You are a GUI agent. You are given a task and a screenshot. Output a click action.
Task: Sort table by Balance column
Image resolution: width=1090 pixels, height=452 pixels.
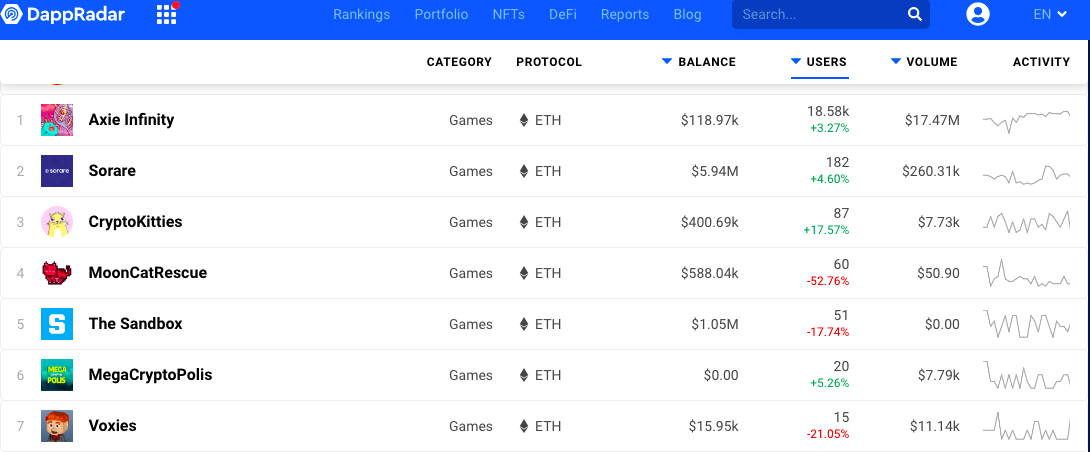[x=699, y=62]
